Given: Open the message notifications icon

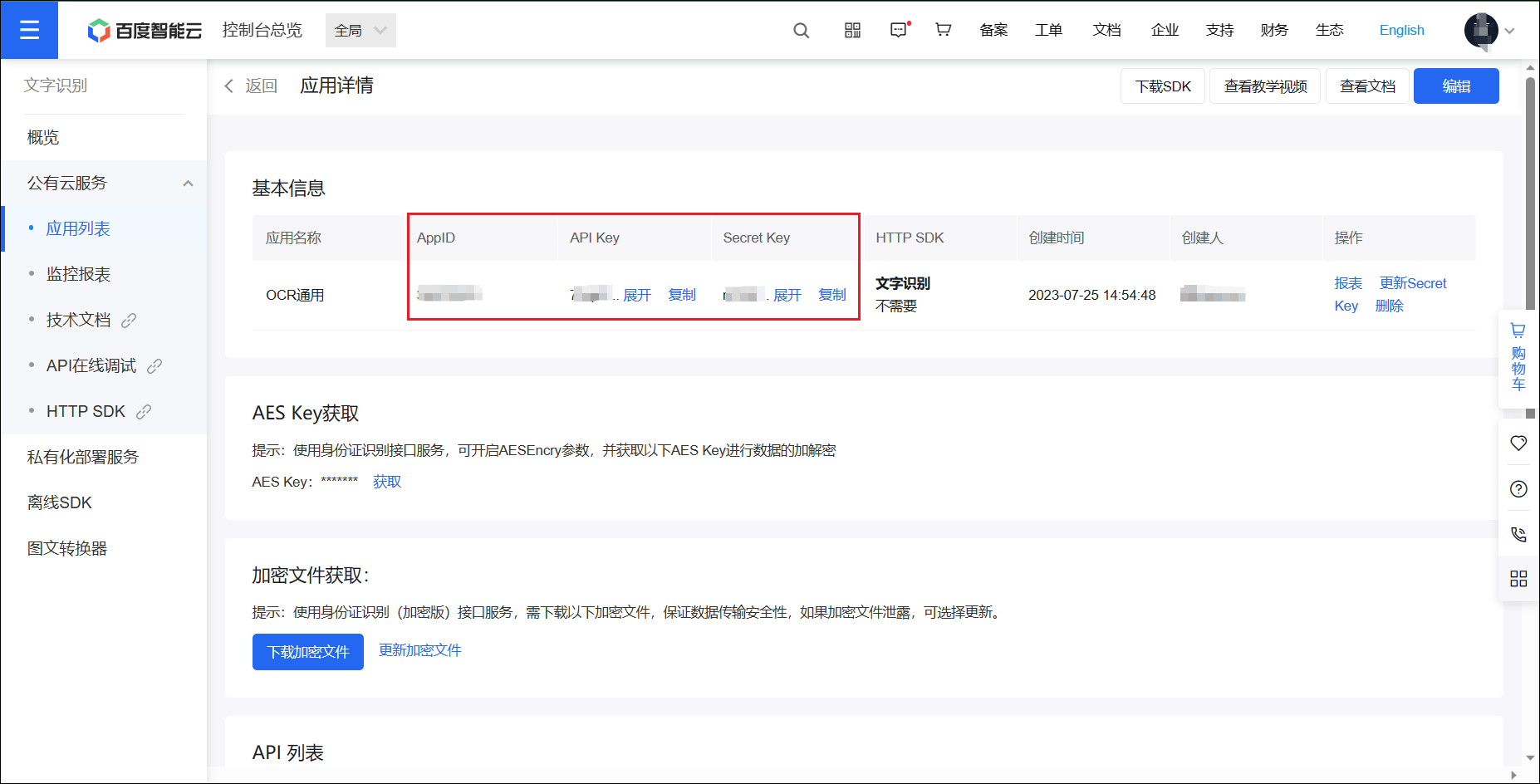Looking at the screenshot, I should point(899,30).
